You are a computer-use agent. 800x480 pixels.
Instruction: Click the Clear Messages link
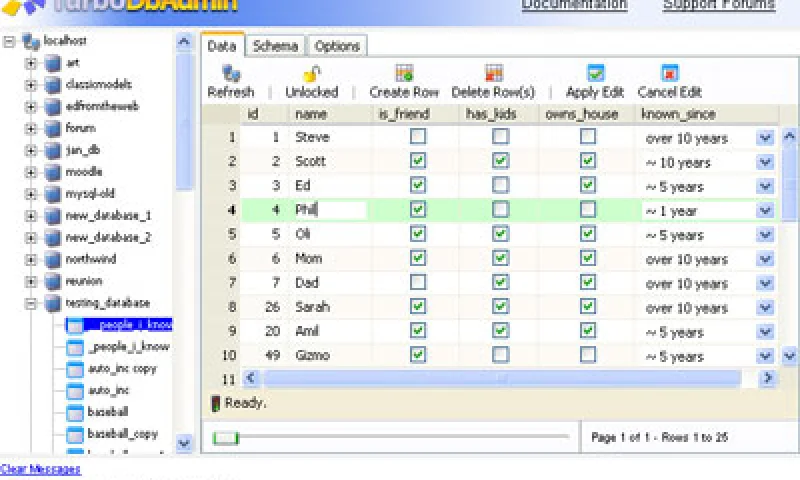[40, 469]
